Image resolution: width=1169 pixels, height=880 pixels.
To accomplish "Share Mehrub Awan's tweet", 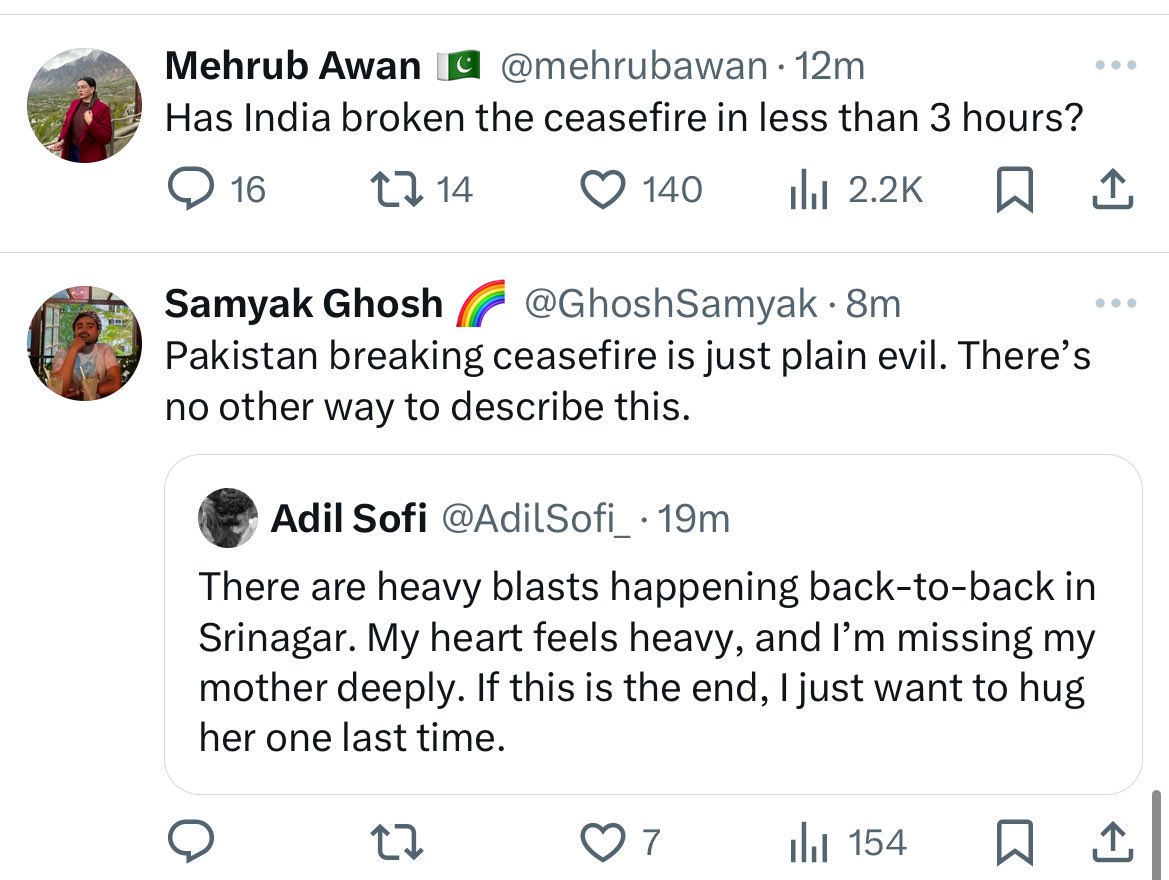I will tap(1112, 189).
